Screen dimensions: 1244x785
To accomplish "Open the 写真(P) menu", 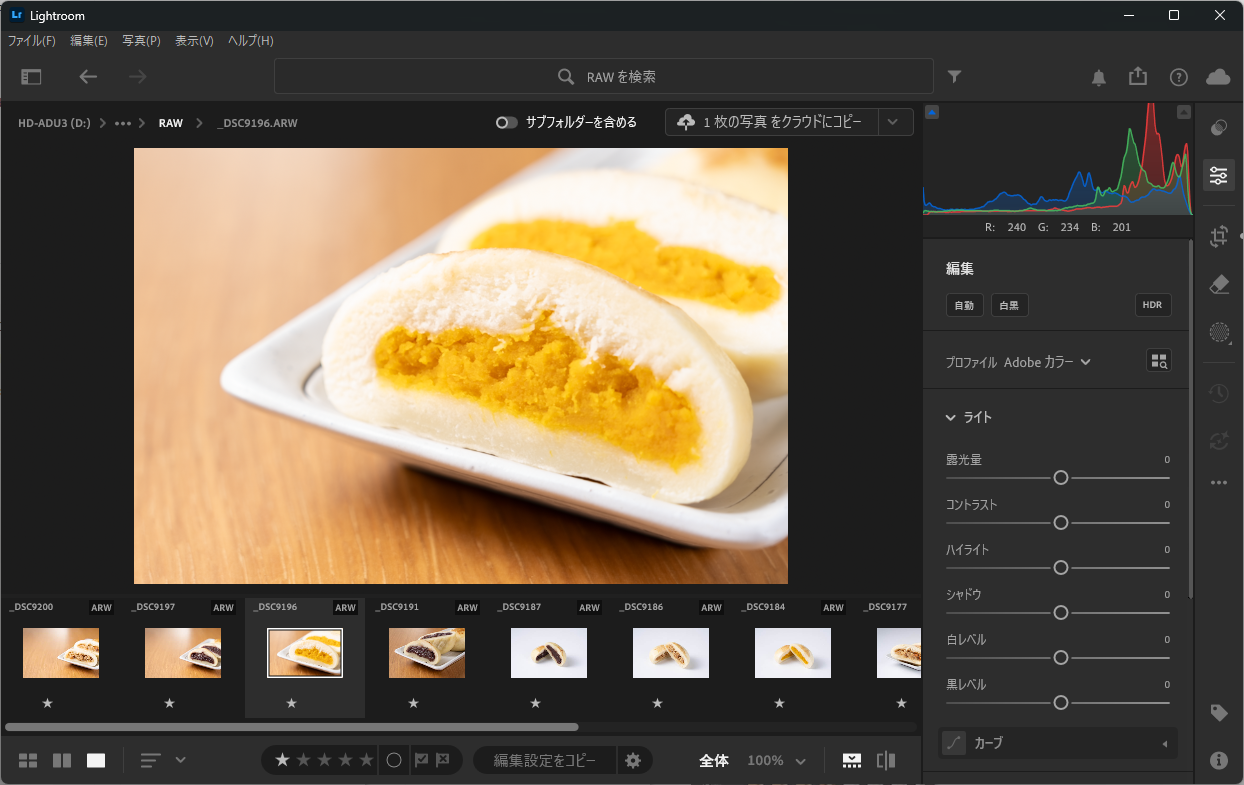I will click(x=141, y=41).
